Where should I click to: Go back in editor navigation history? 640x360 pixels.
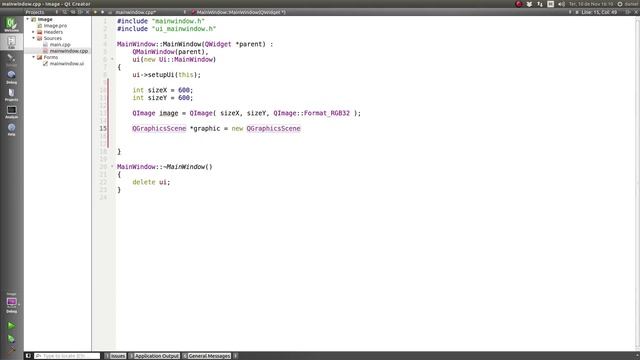pyautogui.click(x=96, y=12)
